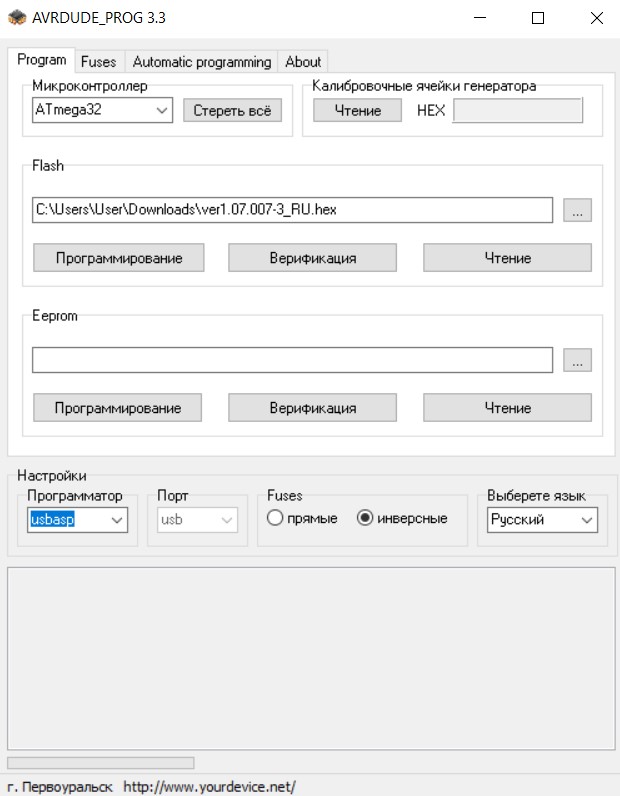Select инверсные fuses radio button
The image size is (620, 796).
(x=365, y=518)
